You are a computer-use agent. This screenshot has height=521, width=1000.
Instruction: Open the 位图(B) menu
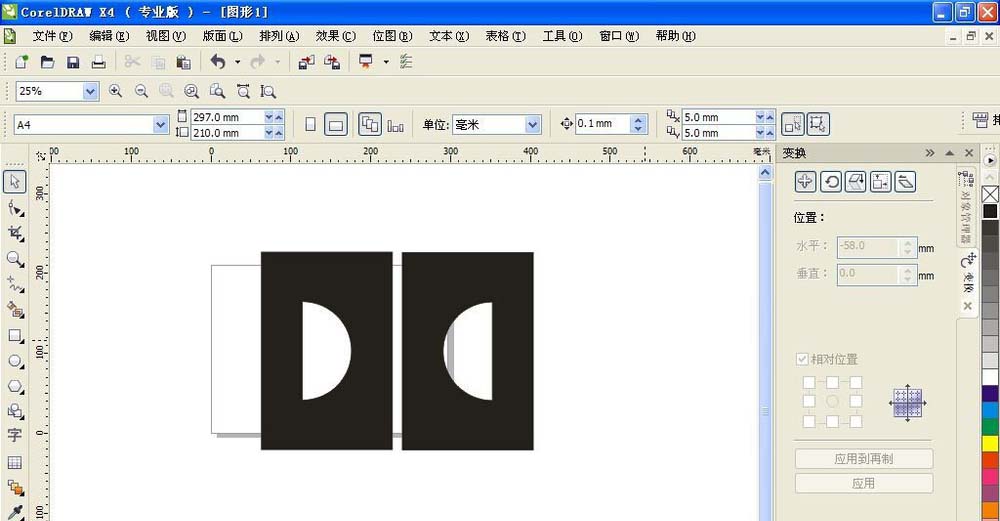393,36
